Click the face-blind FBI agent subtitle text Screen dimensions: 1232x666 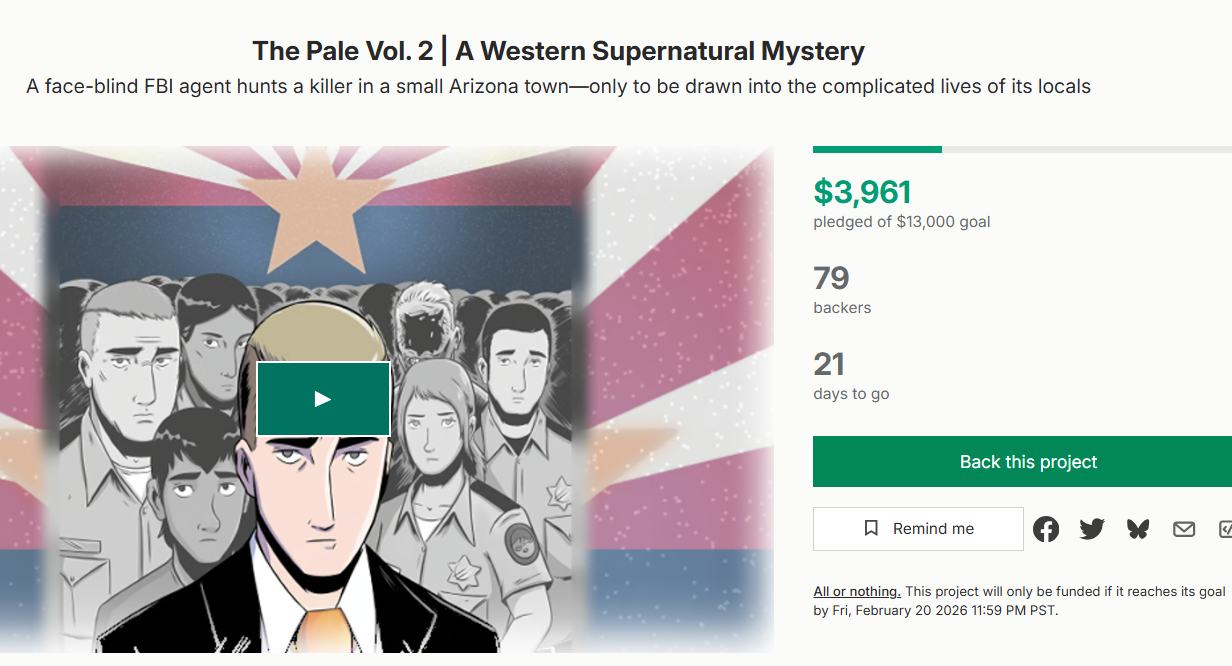(558, 87)
